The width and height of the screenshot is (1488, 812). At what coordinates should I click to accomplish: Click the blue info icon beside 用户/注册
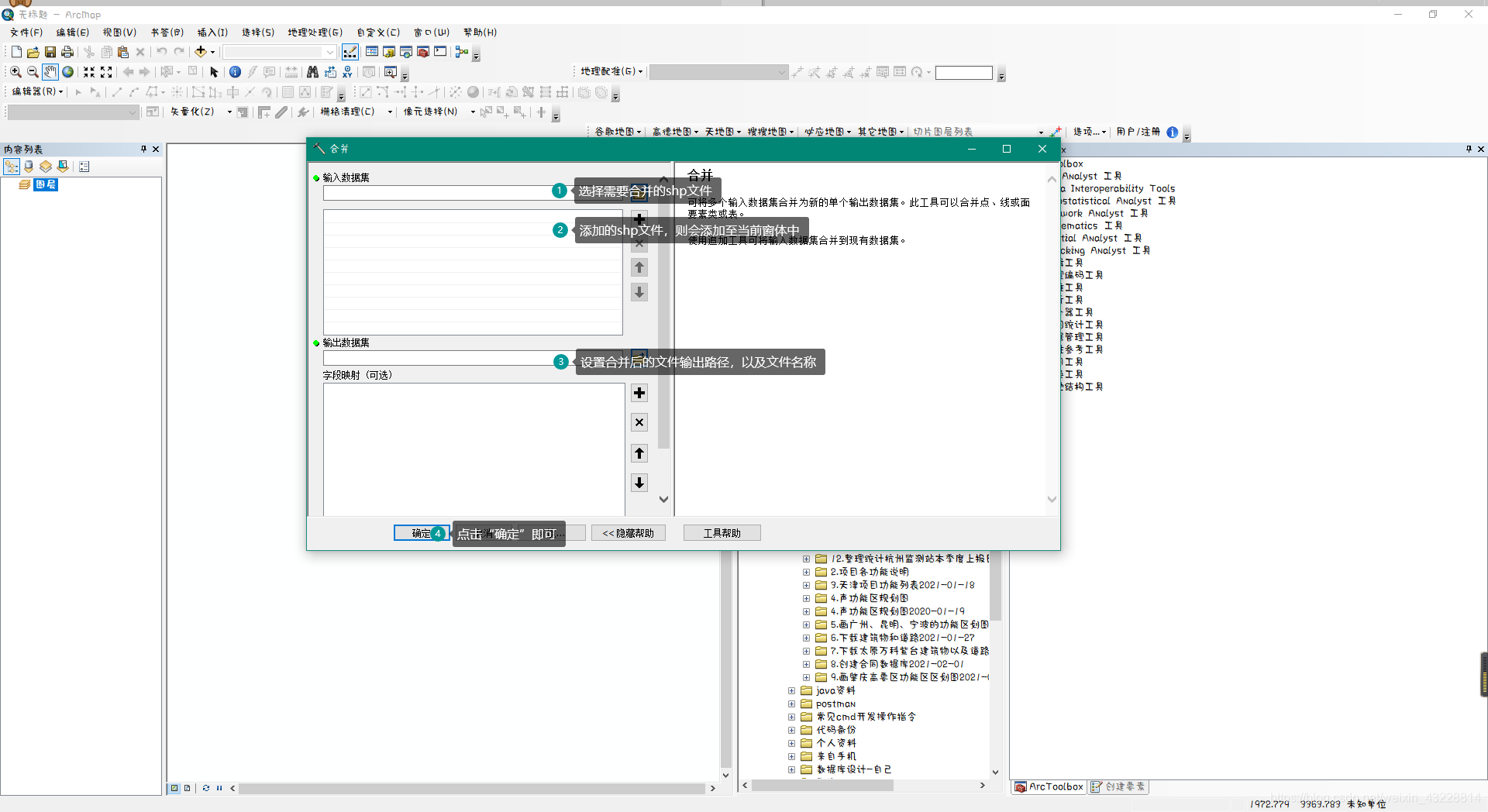[x=1173, y=132]
